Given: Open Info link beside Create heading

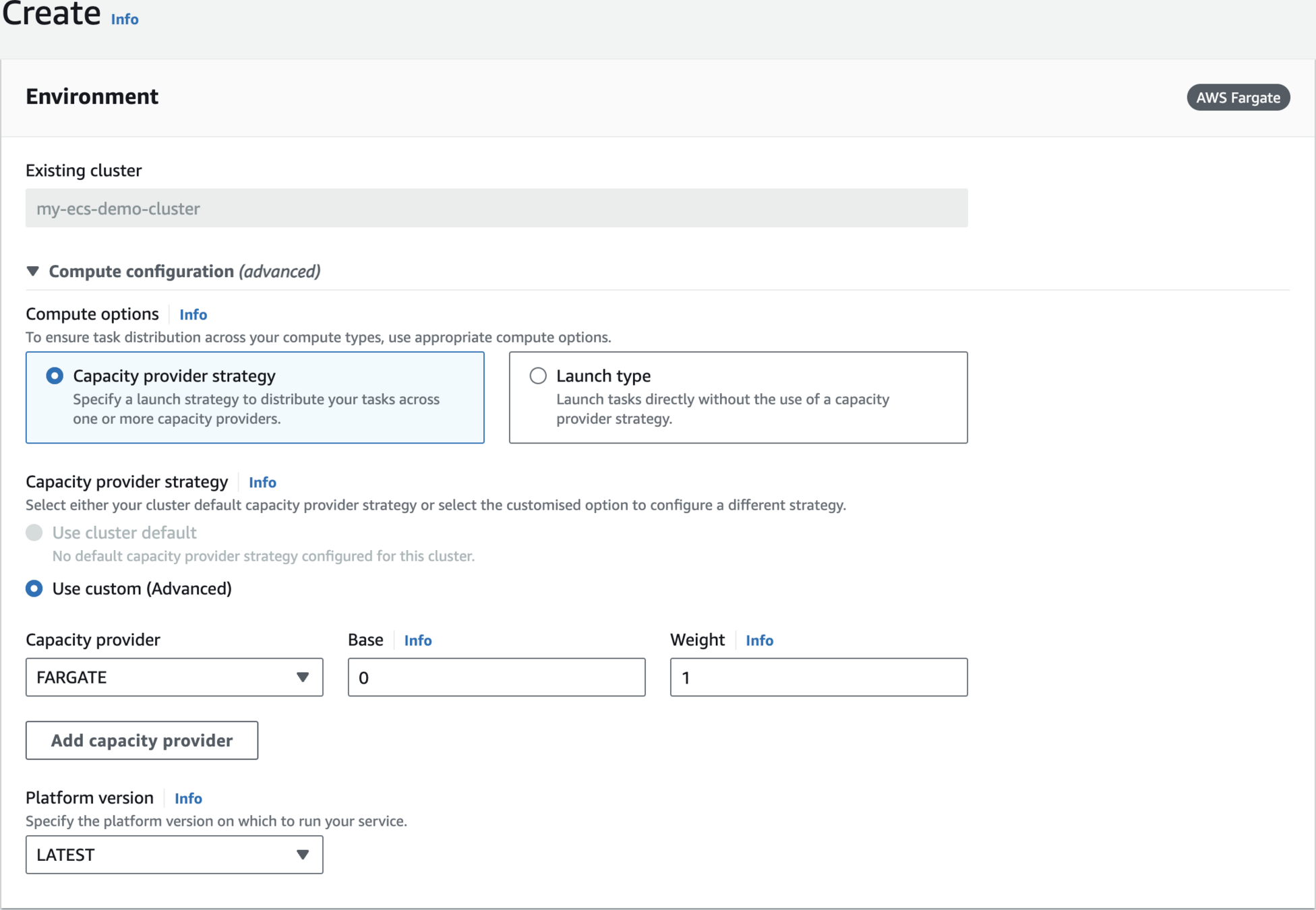Looking at the screenshot, I should click(x=125, y=20).
